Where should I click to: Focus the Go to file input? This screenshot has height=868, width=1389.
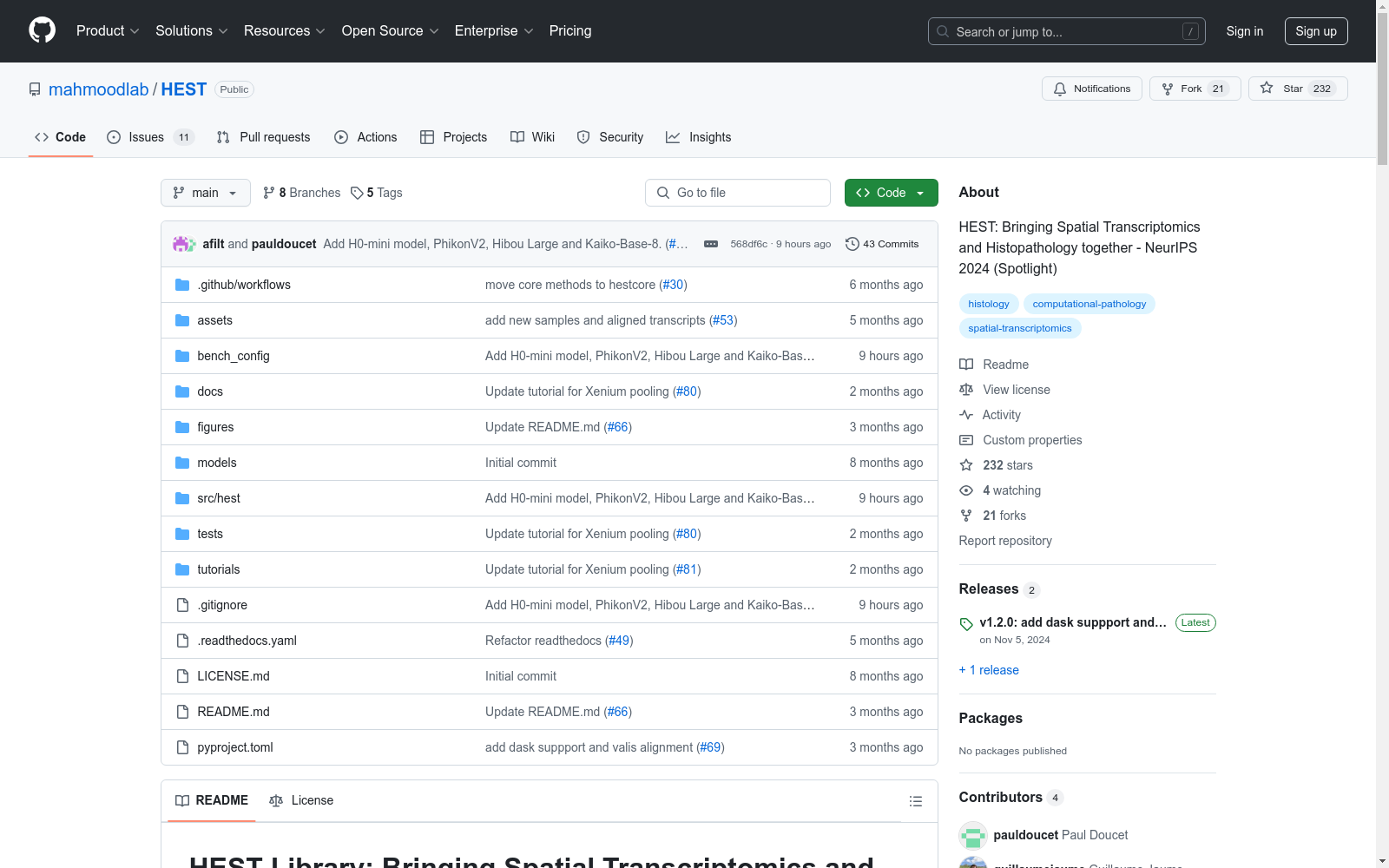point(738,193)
